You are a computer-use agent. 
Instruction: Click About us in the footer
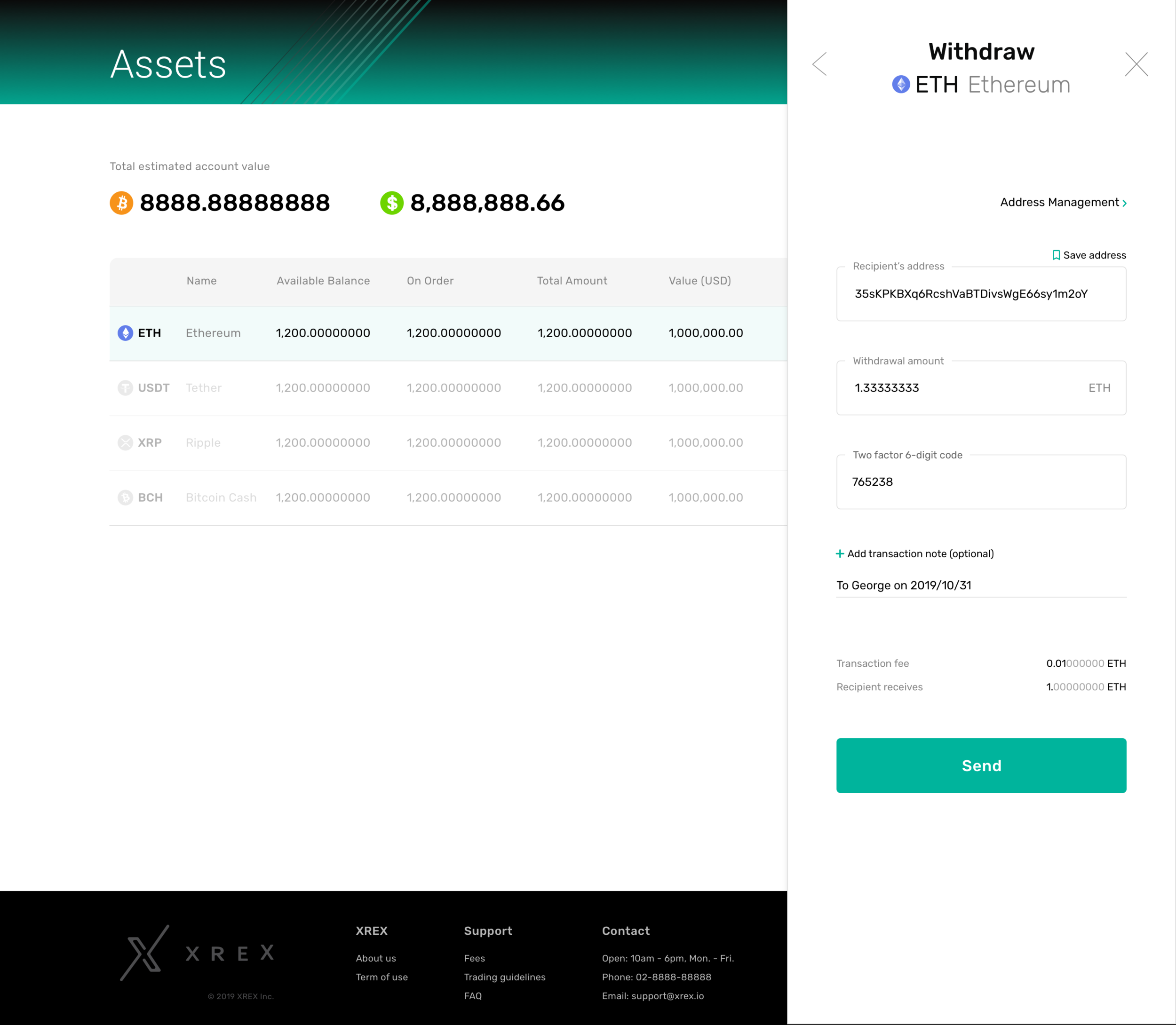pos(375,958)
